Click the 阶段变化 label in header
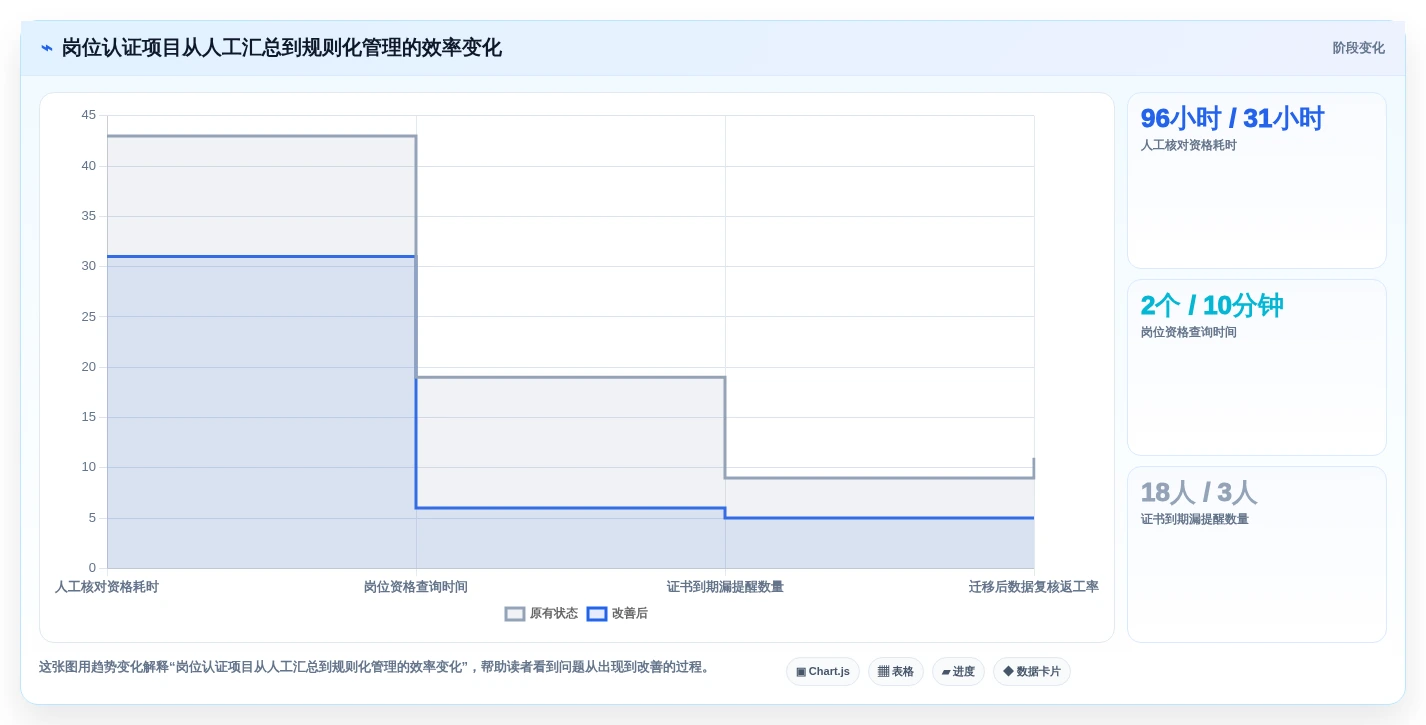1426x725 pixels. [1358, 48]
